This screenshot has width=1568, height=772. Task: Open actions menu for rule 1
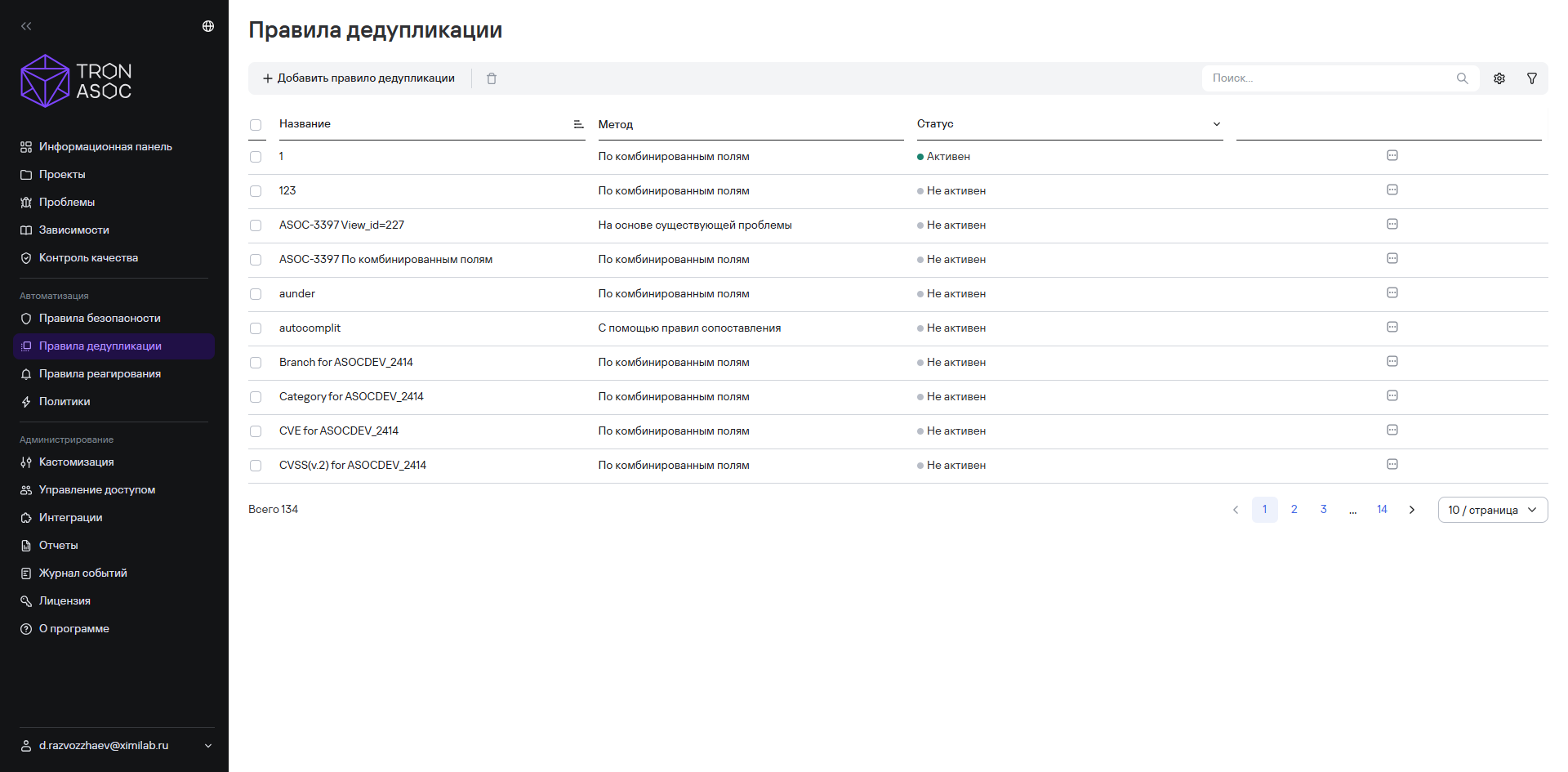[x=1392, y=155]
